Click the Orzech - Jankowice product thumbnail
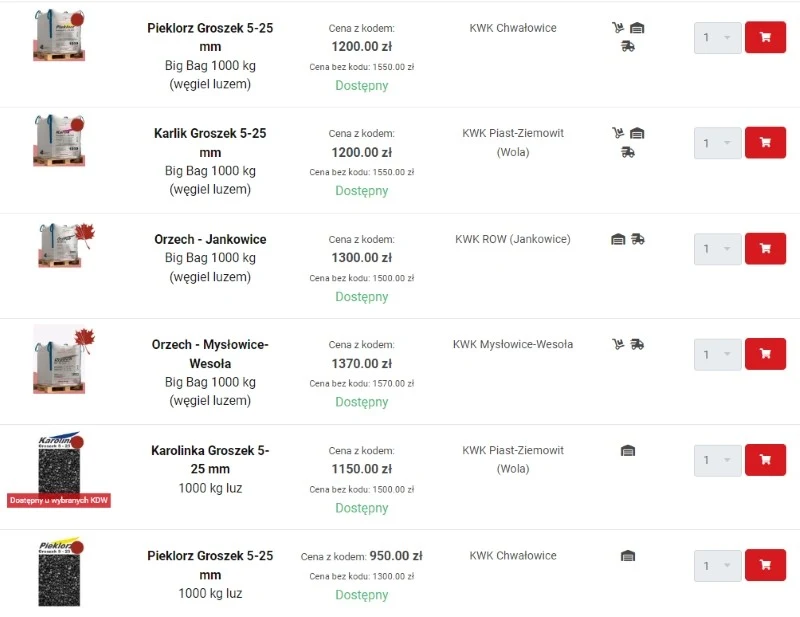The height and width of the screenshot is (617, 800). click(x=61, y=245)
